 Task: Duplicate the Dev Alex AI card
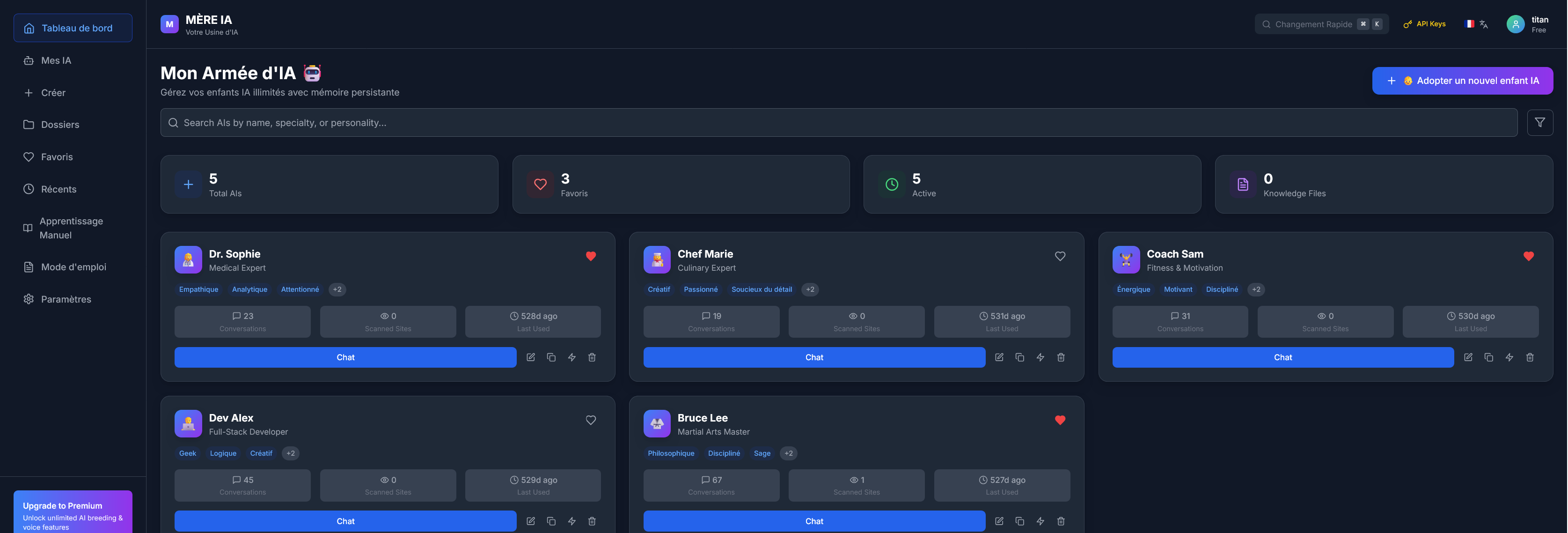(551, 521)
